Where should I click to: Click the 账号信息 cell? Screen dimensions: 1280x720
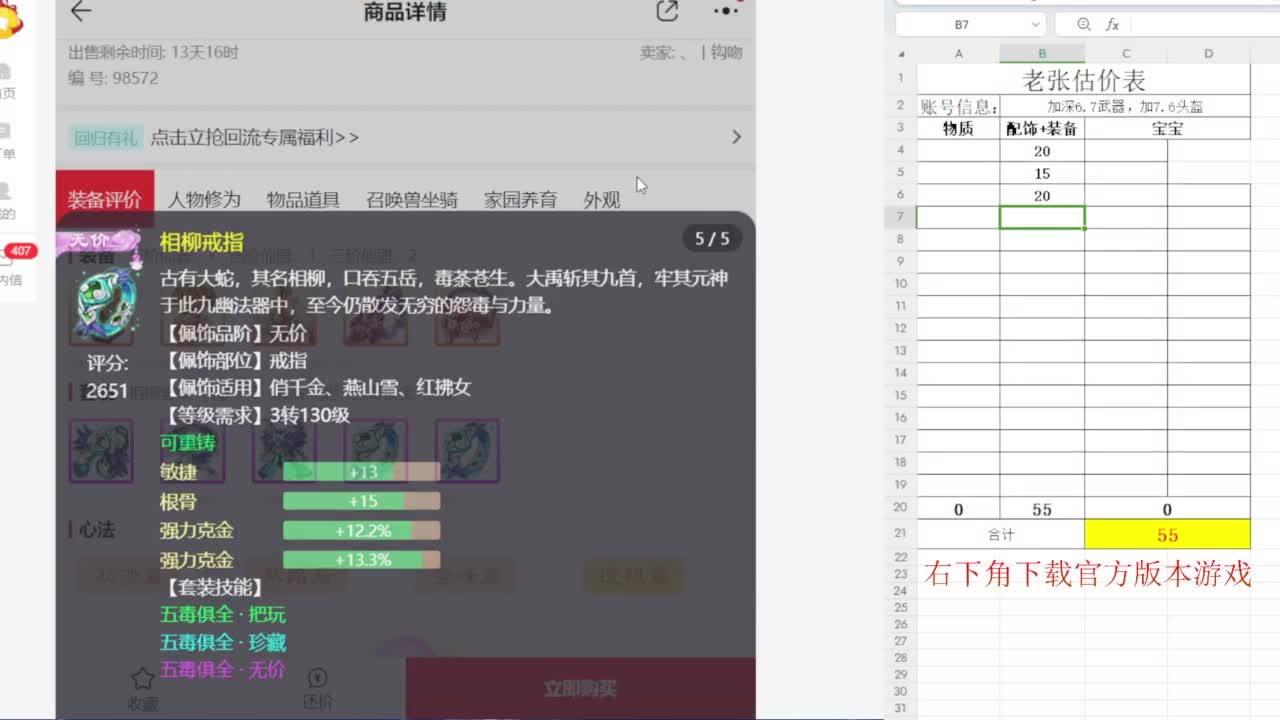[958, 107]
